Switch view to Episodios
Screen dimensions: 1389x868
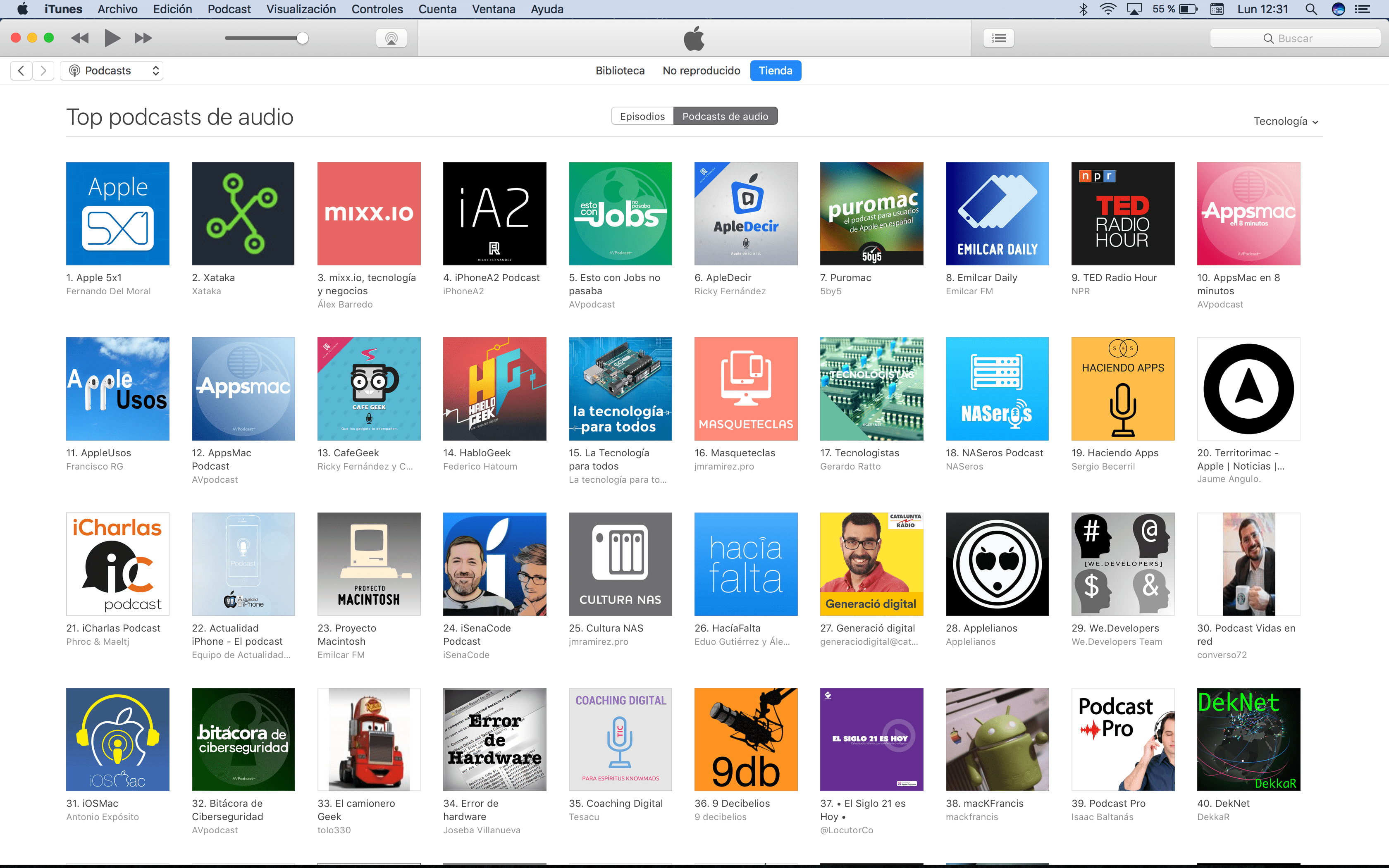[x=642, y=115]
